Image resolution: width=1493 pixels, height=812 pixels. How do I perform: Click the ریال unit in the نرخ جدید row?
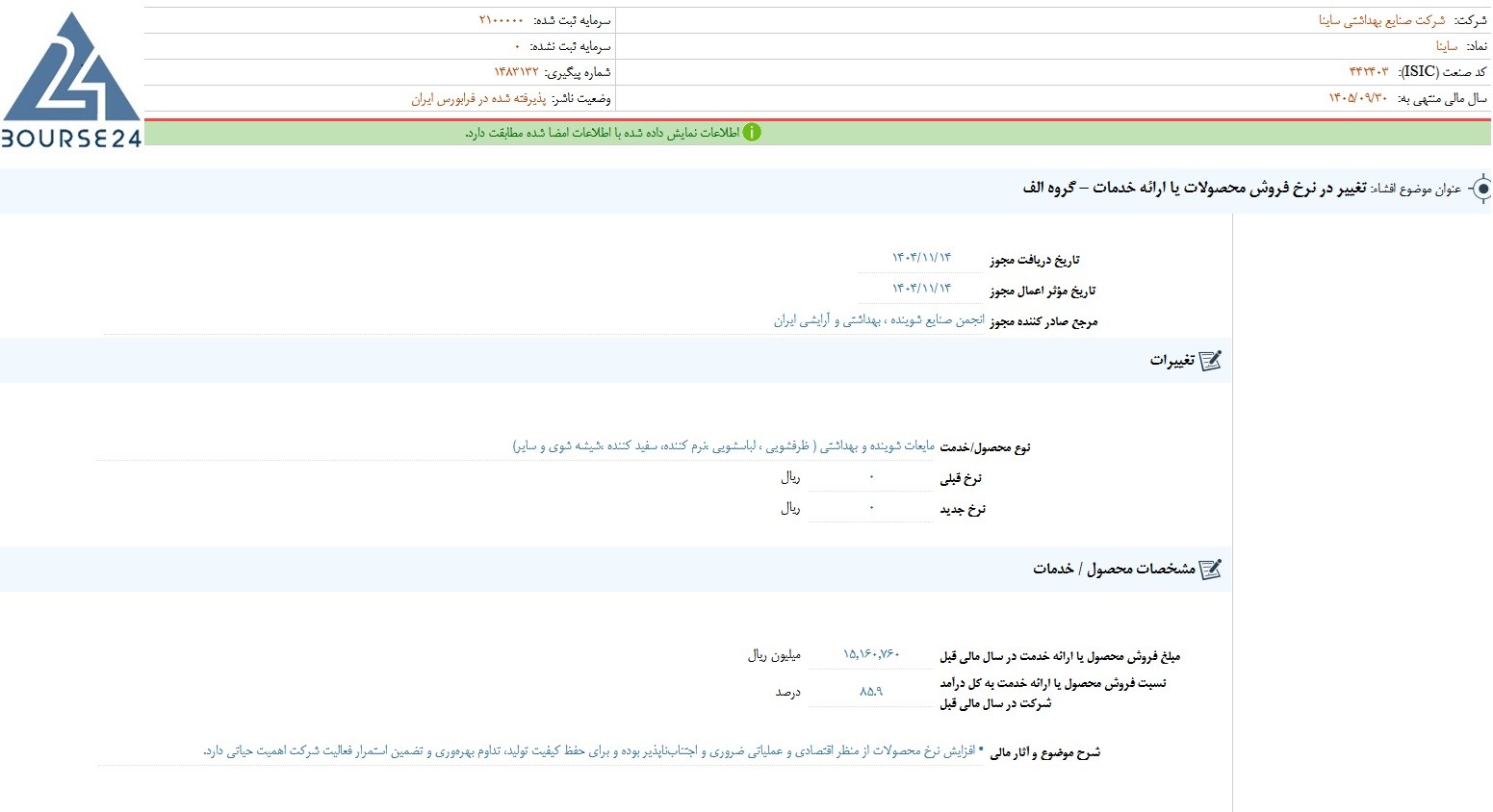pyautogui.click(x=790, y=508)
